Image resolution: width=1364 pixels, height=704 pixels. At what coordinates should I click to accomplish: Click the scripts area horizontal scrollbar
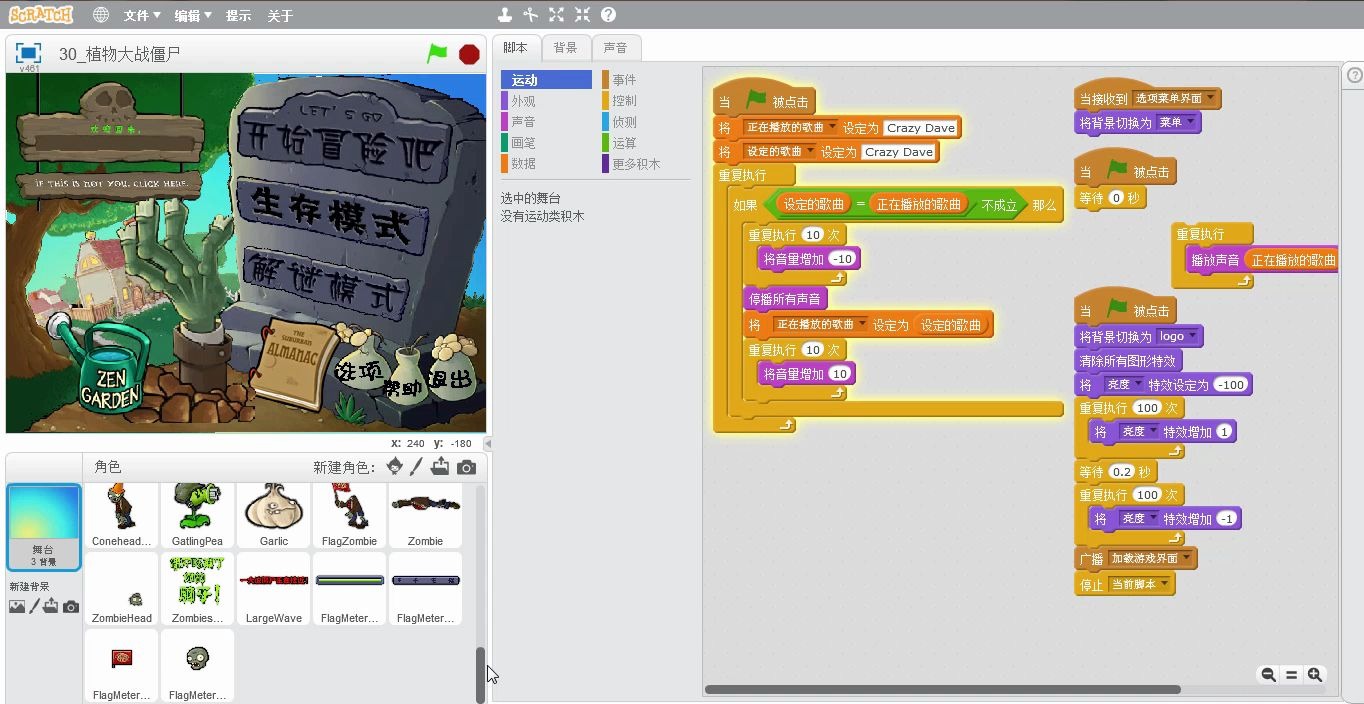point(942,689)
